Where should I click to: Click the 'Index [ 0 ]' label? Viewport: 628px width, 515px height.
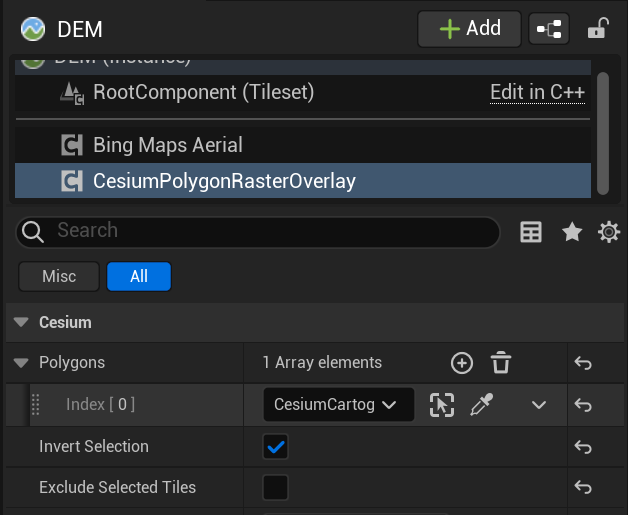click(x=100, y=404)
